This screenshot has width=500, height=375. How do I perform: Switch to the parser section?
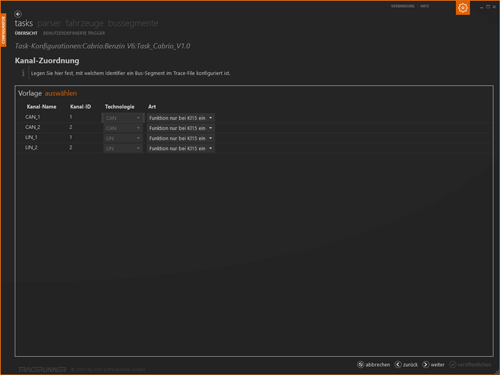pyautogui.click(x=49, y=23)
